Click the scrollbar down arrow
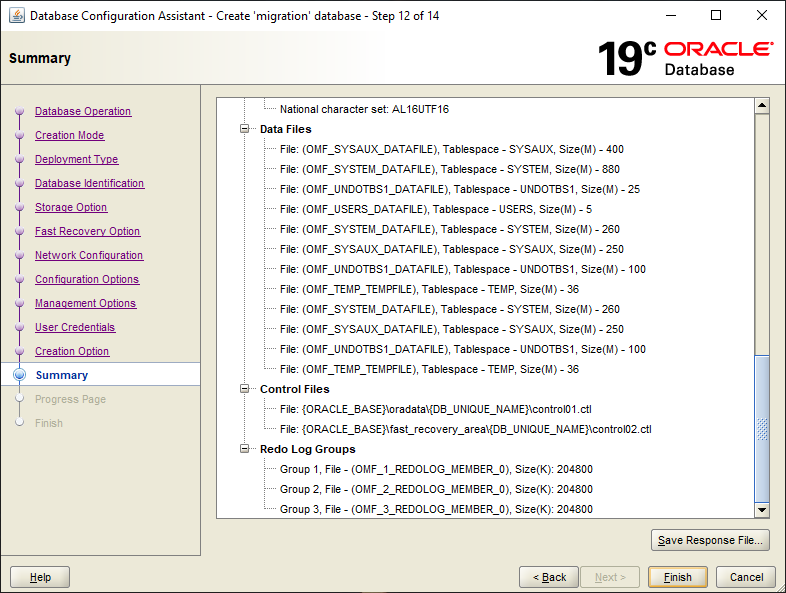 [x=762, y=510]
